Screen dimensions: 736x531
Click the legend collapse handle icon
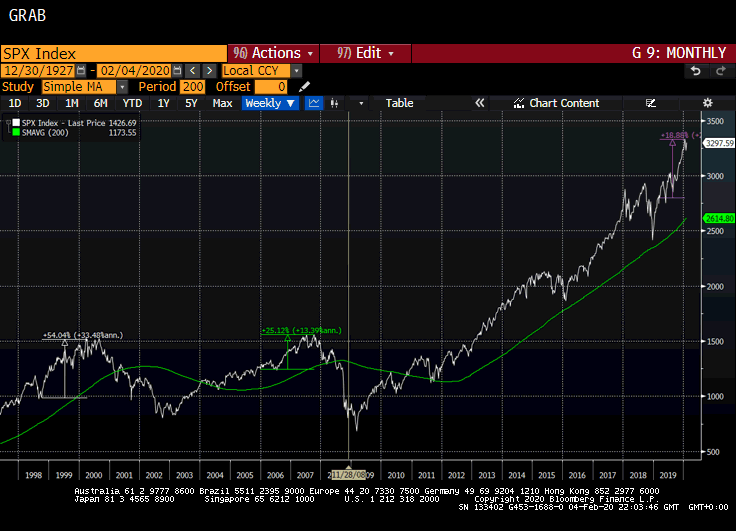(8, 123)
